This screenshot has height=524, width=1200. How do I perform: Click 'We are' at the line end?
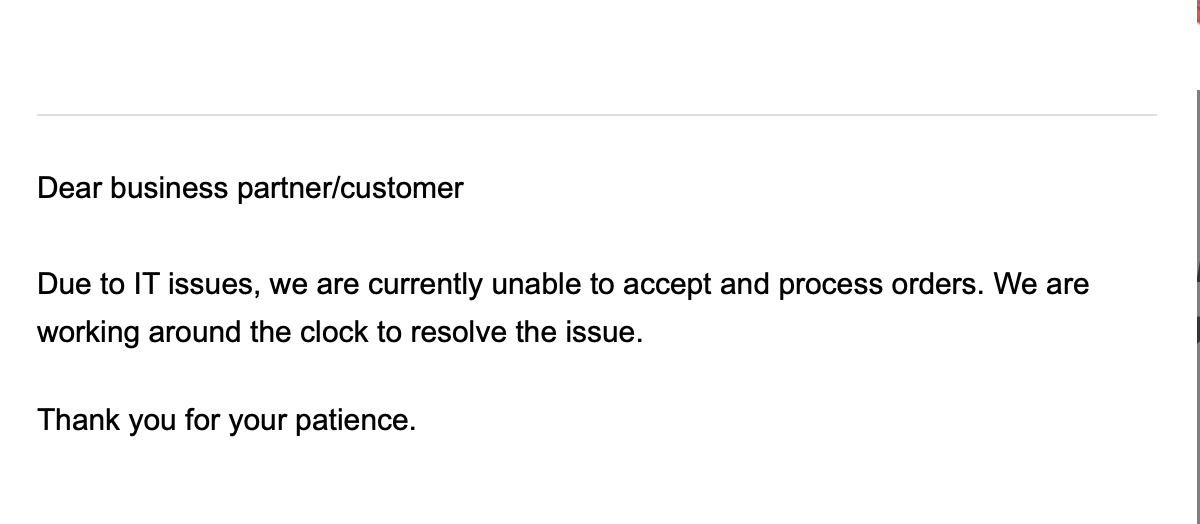[x=1042, y=285]
